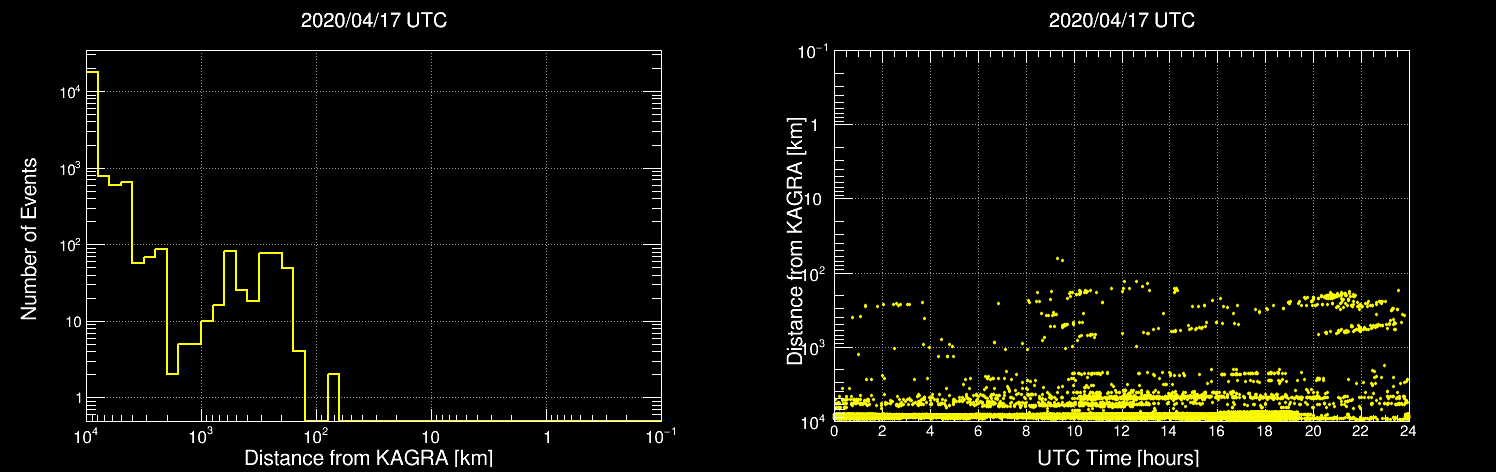Click the 10 tick on Number of Events axis
Image resolution: width=1496 pixels, height=472 pixels.
click(x=71, y=321)
